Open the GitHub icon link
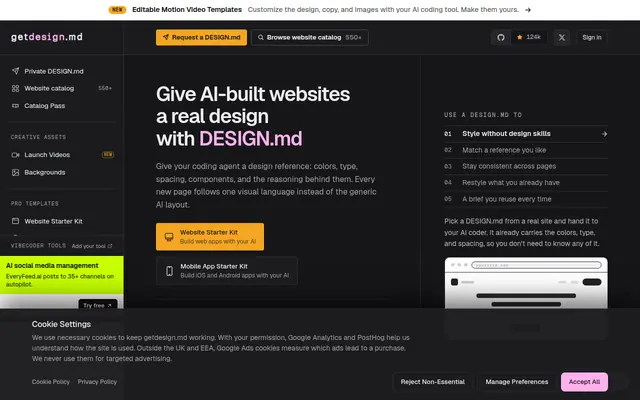 click(x=501, y=38)
